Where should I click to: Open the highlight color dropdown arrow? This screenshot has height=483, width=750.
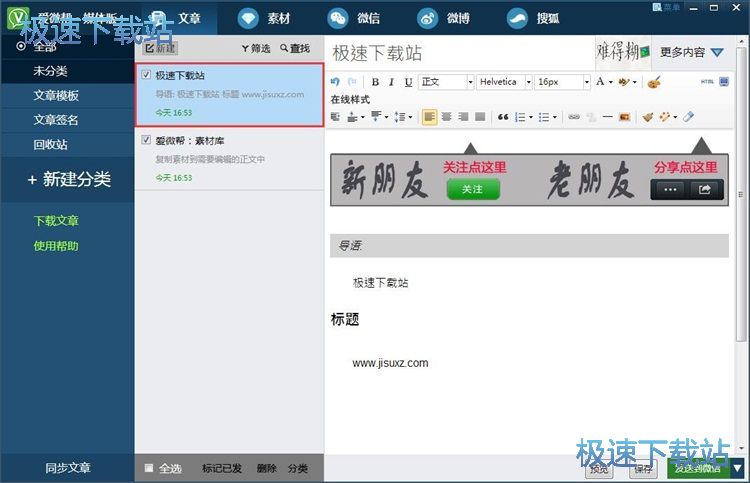(x=635, y=82)
